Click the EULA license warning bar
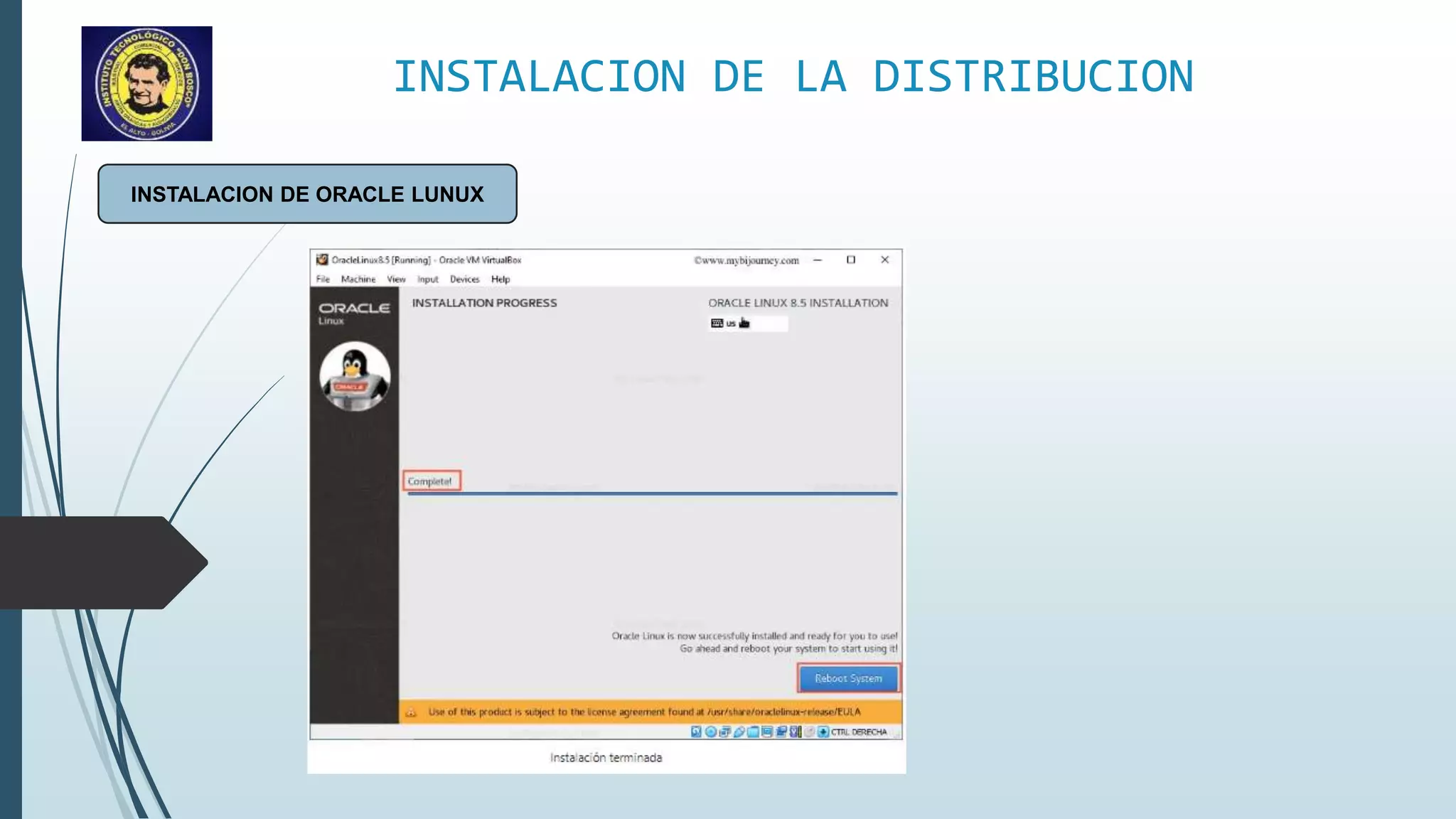1456x819 pixels. click(x=651, y=712)
